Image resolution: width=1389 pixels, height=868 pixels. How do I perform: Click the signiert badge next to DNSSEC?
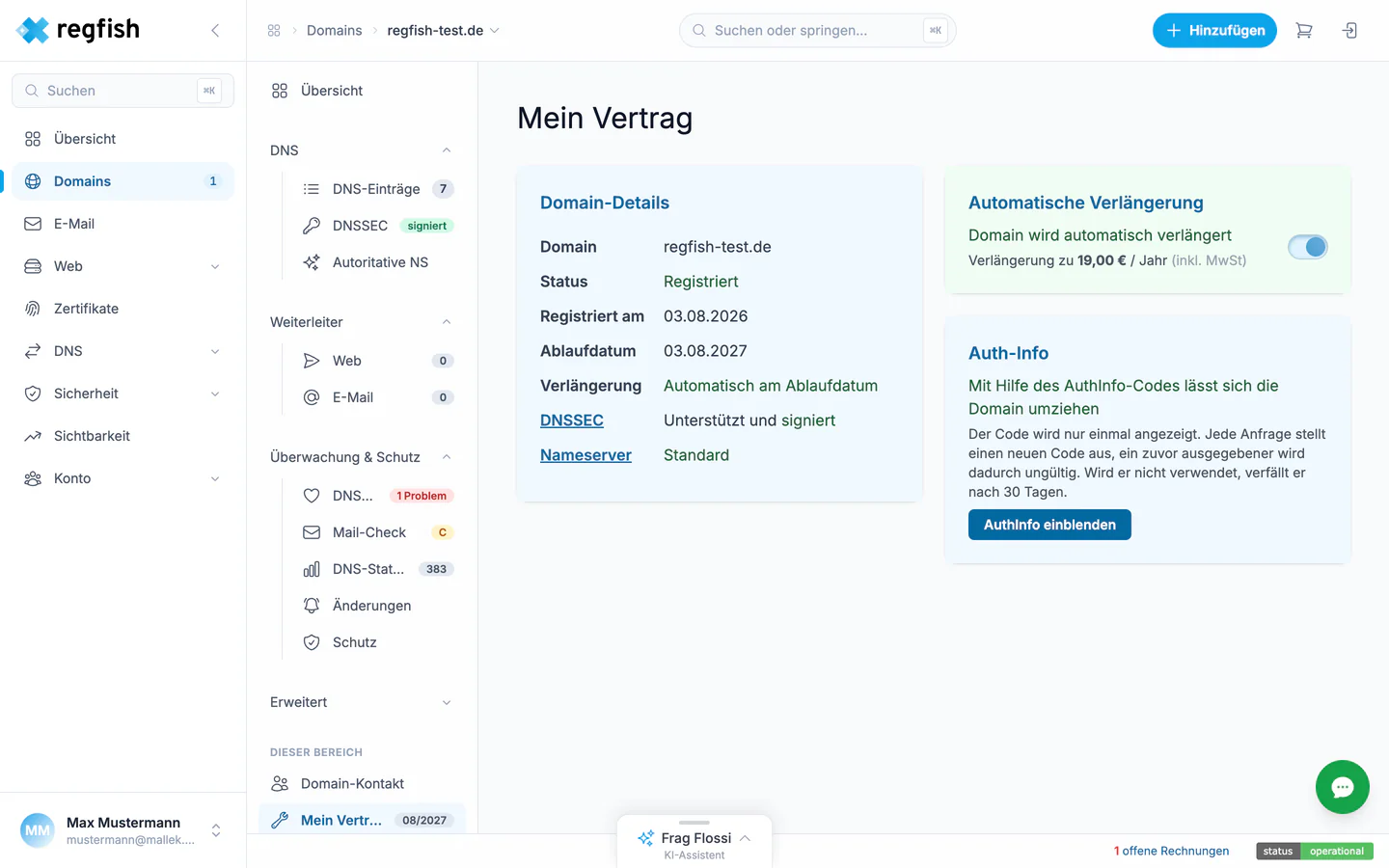click(426, 226)
